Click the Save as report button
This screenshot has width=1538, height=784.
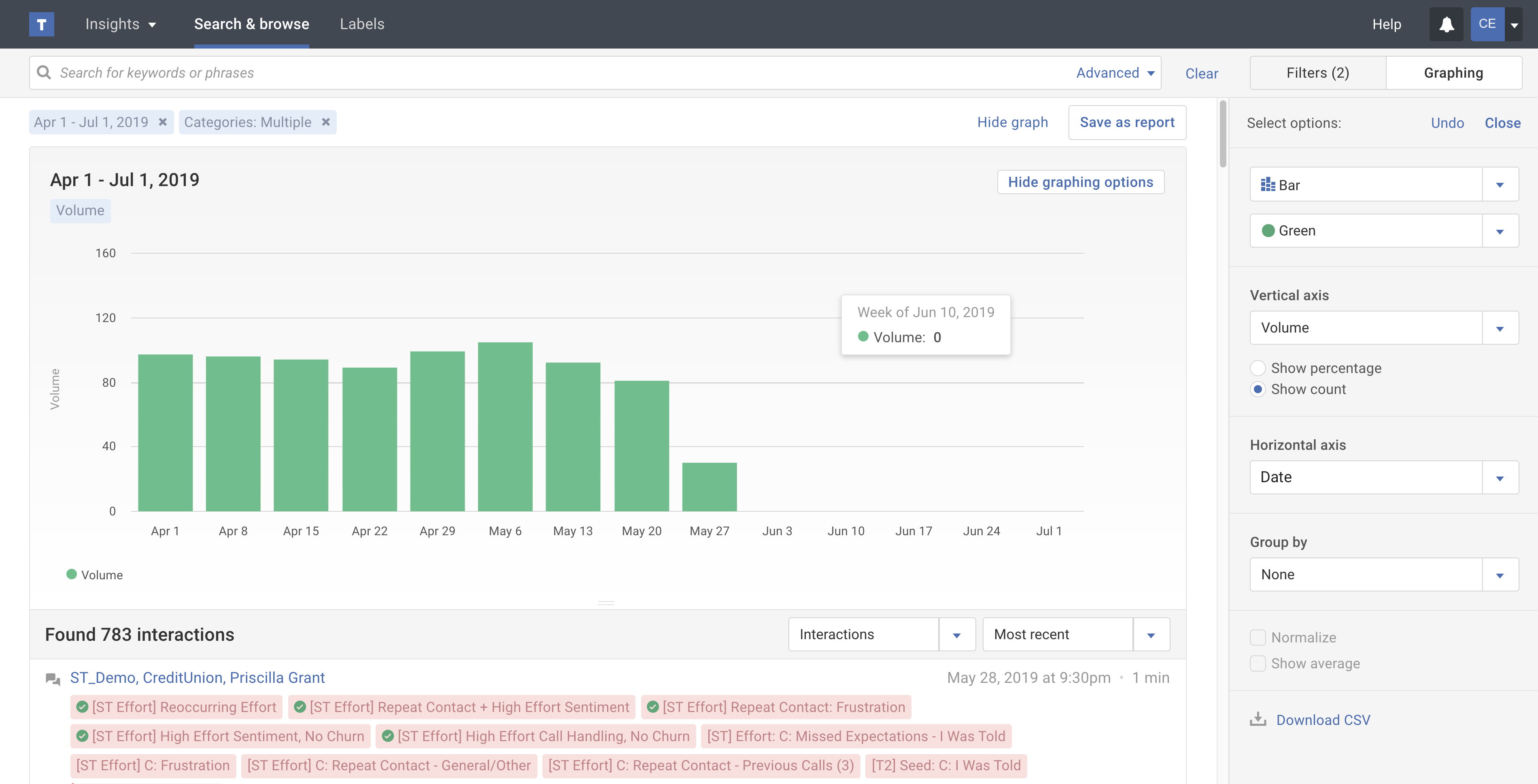[1127, 122]
